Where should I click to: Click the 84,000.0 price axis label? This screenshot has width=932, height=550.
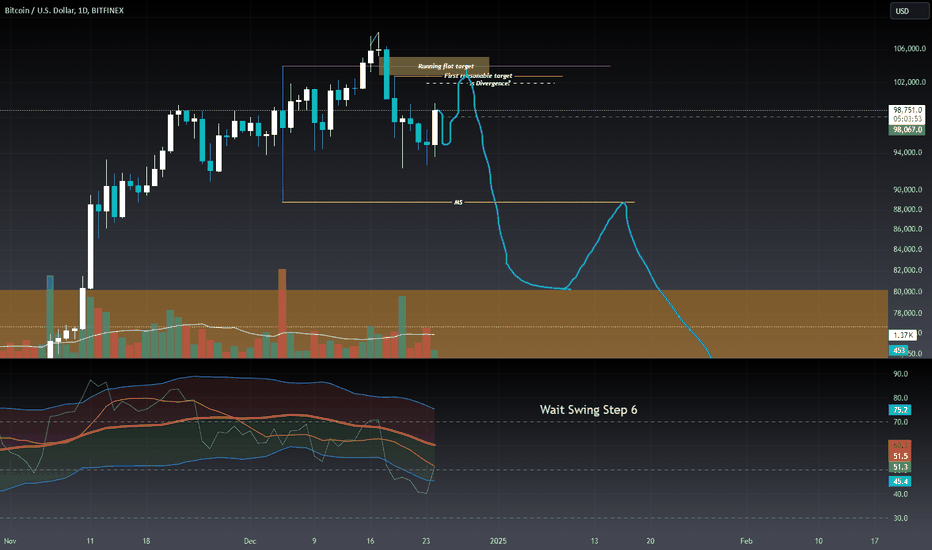909,249
